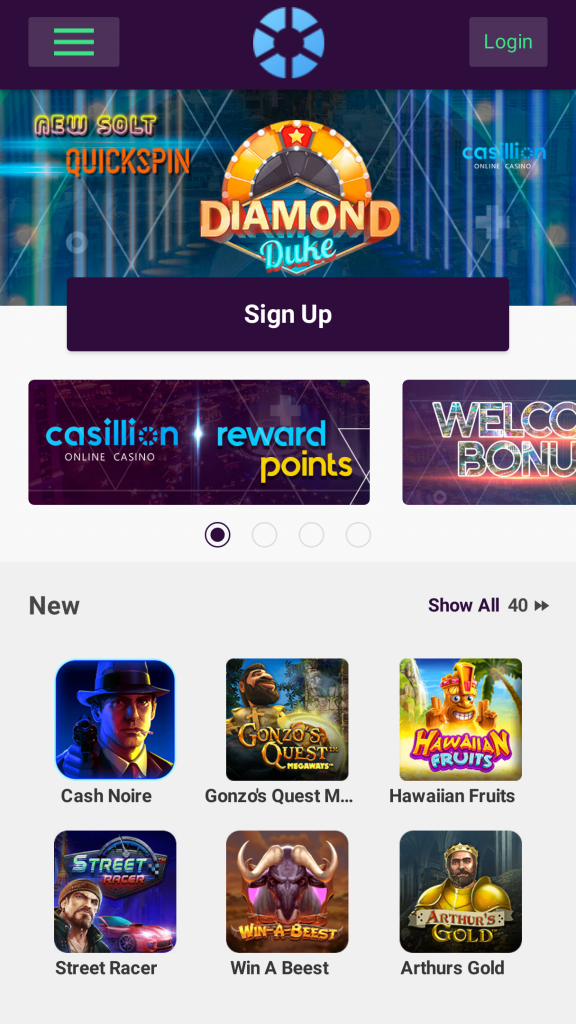Launch Gonzo's Quest Megaways game icon
This screenshot has width=576, height=1024.
click(287, 719)
